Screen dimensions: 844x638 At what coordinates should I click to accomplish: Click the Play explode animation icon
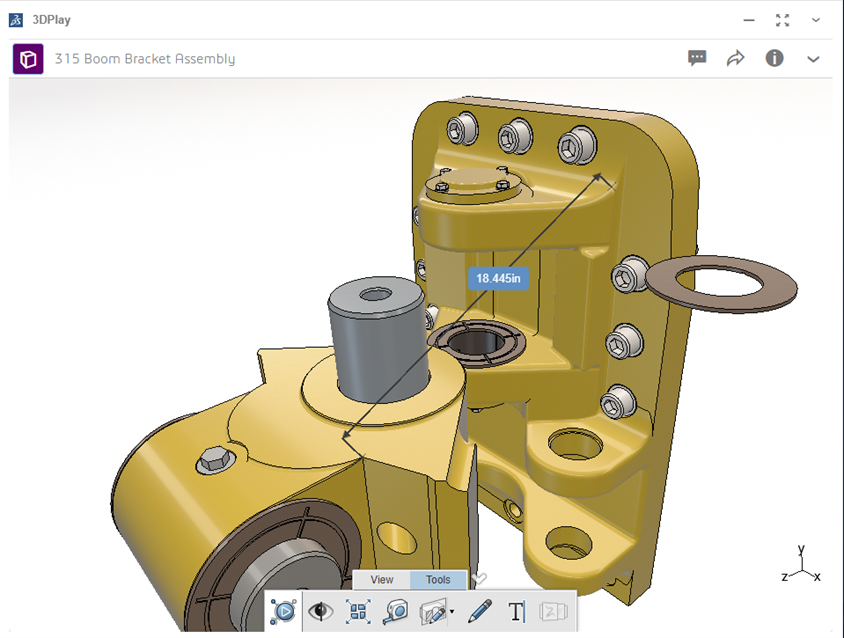coord(283,611)
